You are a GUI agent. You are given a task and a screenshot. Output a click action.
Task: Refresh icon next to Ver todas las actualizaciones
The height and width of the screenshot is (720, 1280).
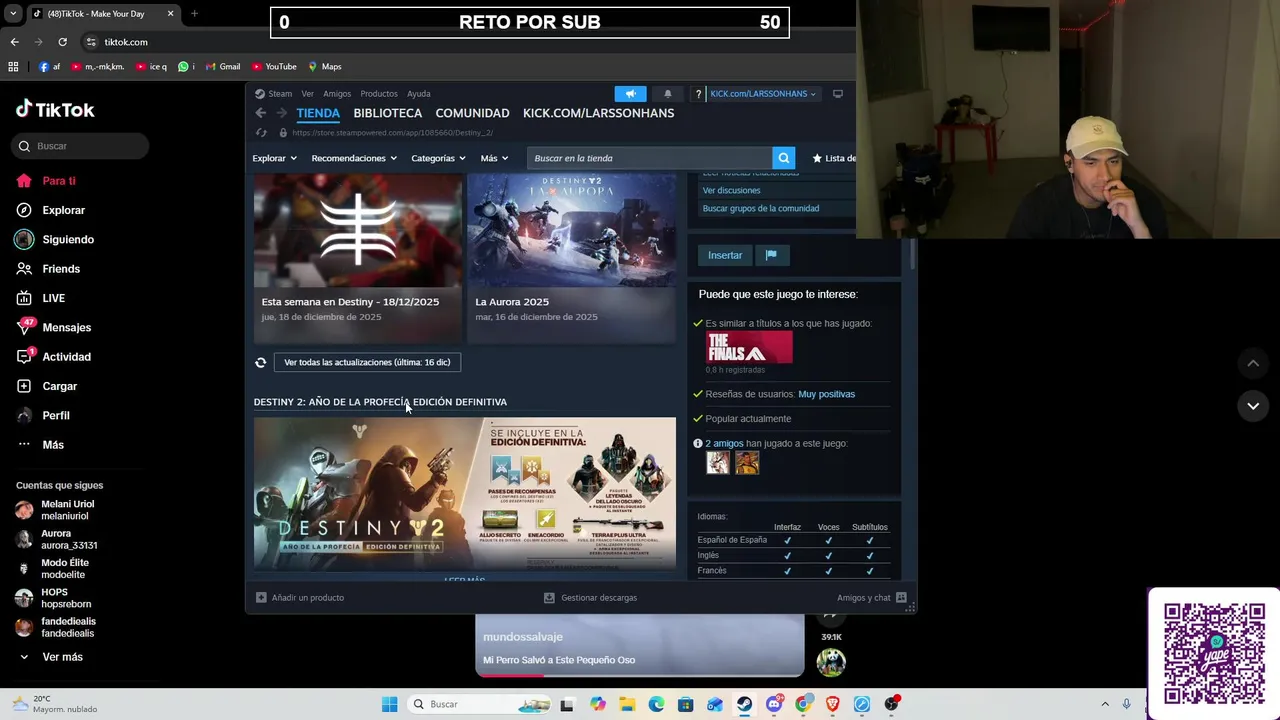click(x=260, y=362)
